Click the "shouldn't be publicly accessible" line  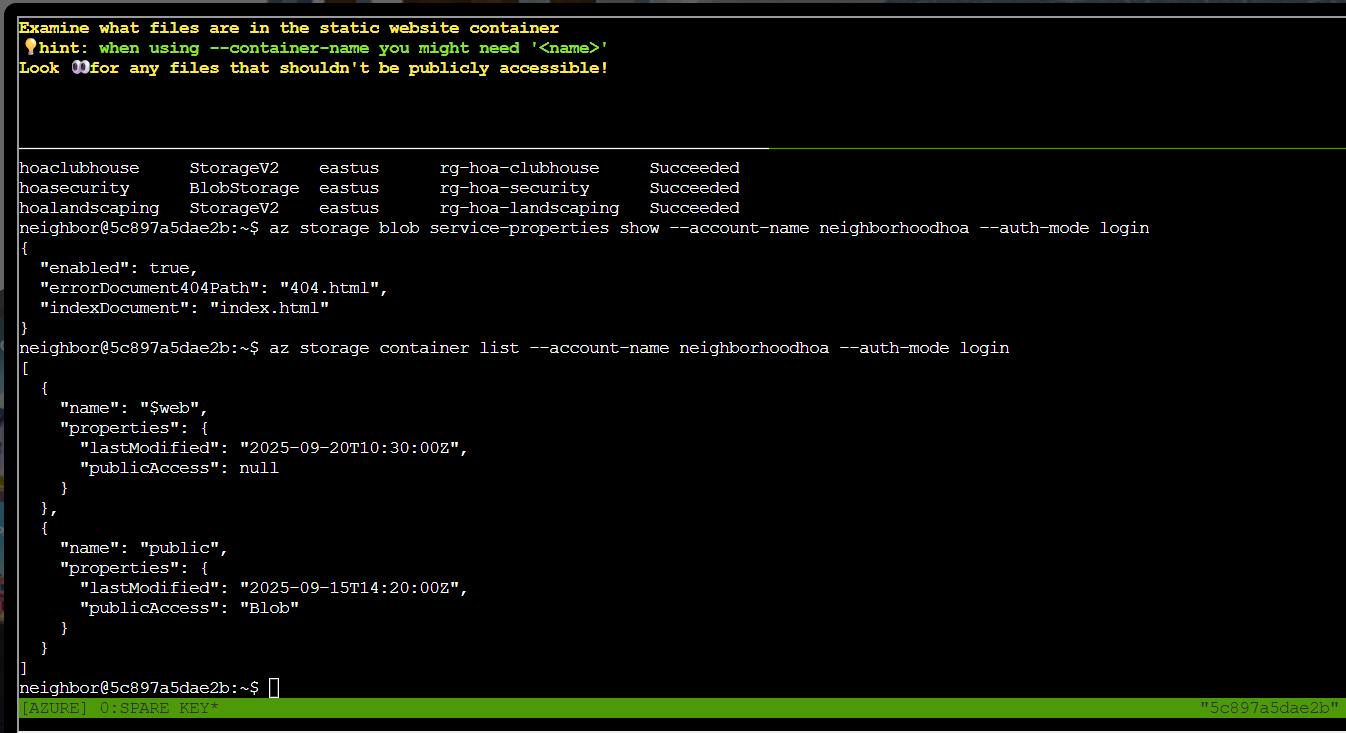tap(314, 68)
